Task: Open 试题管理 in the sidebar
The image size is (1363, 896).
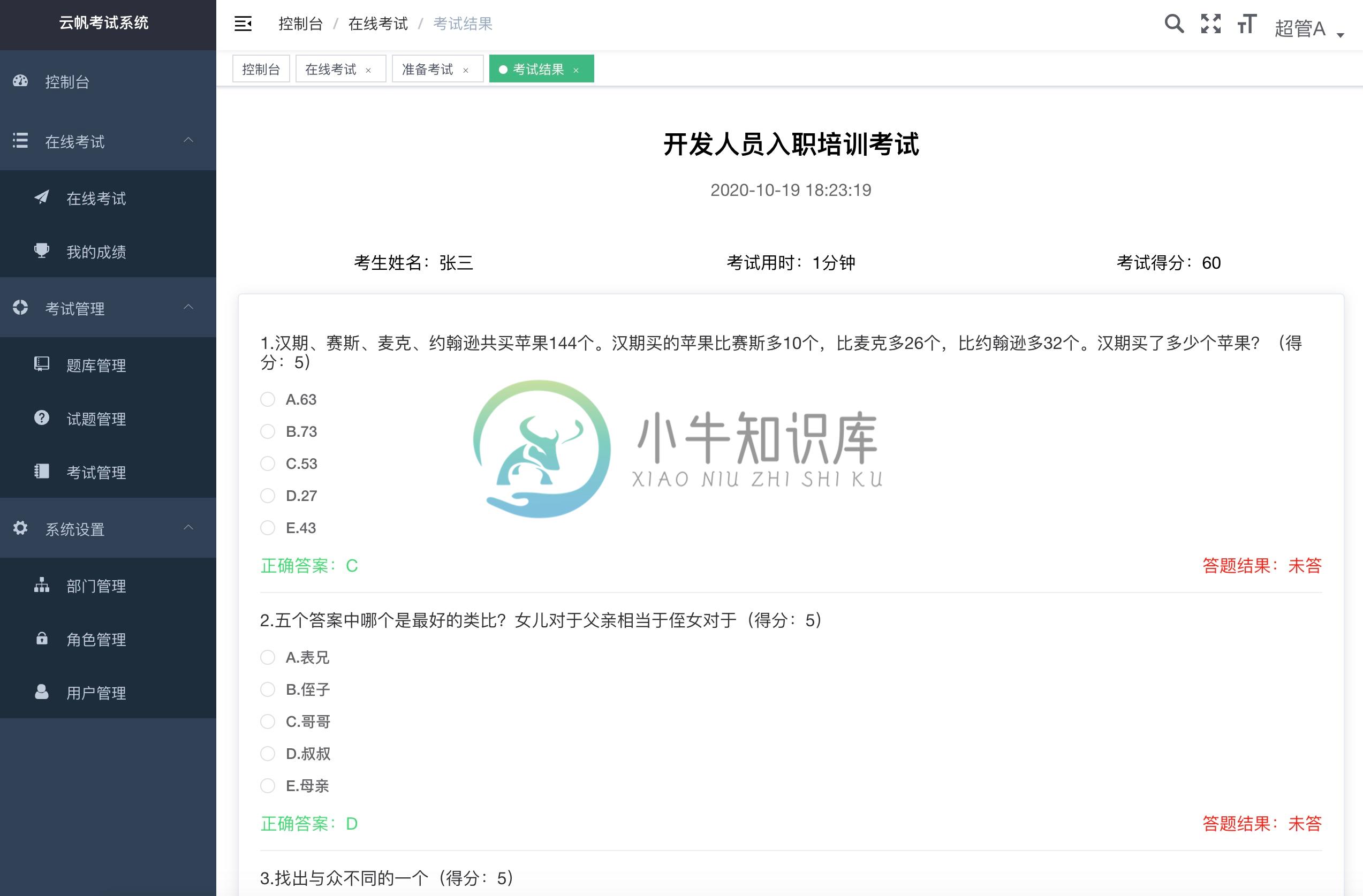Action: coord(108,419)
